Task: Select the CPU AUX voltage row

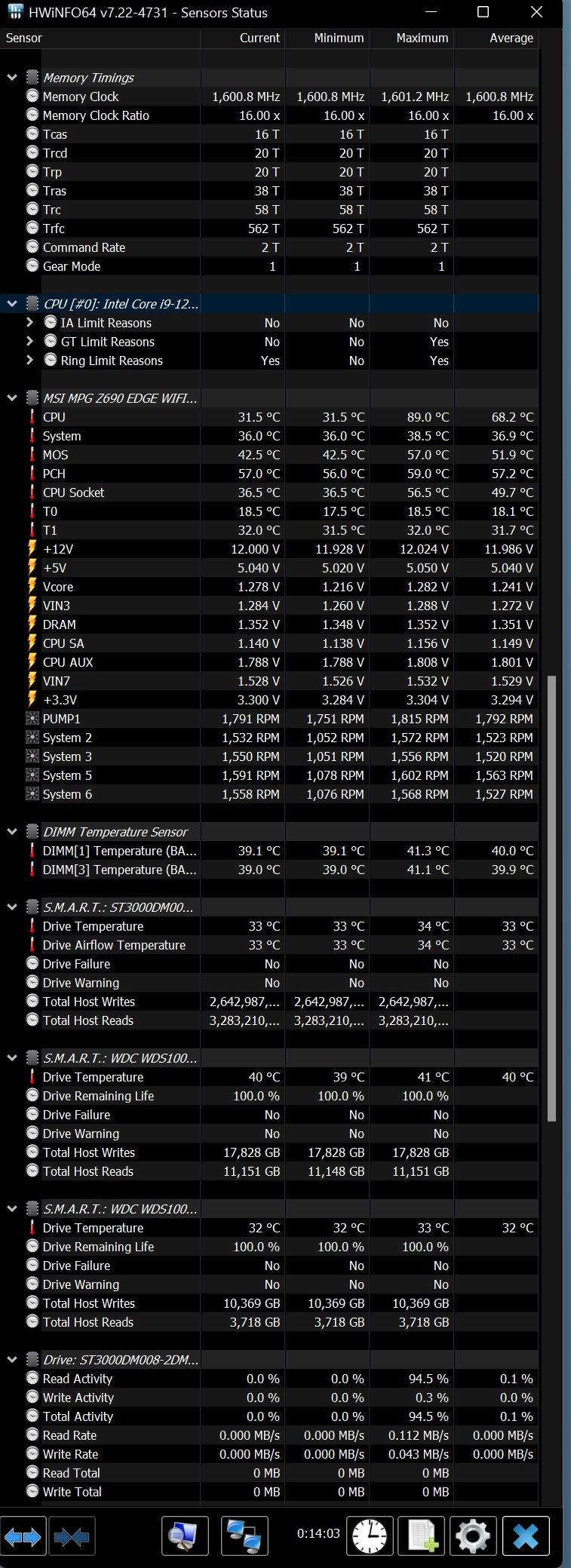Action: coord(269,661)
